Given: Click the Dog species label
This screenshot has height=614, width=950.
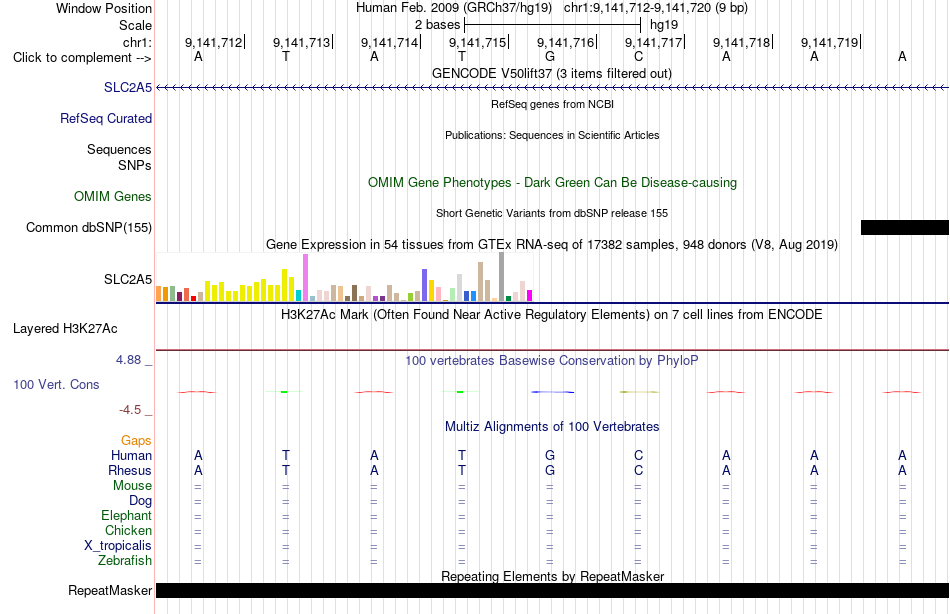Looking at the screenshot, I should (x=141, y=501).
